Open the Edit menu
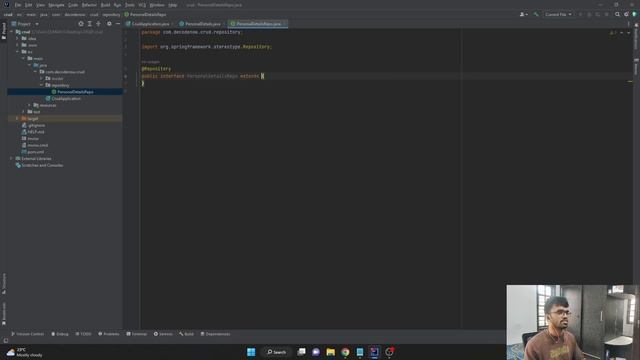This screenshot has width=640, height=360. click(28, 5)
